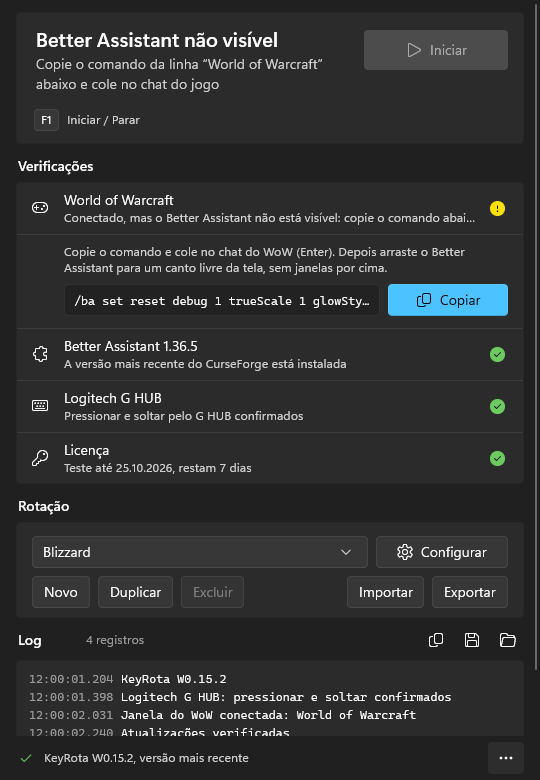The height and width of the screenshot is (780, 540).
Task: Click log line 'Janela do WoW conectada'
Action: point(269,715)
